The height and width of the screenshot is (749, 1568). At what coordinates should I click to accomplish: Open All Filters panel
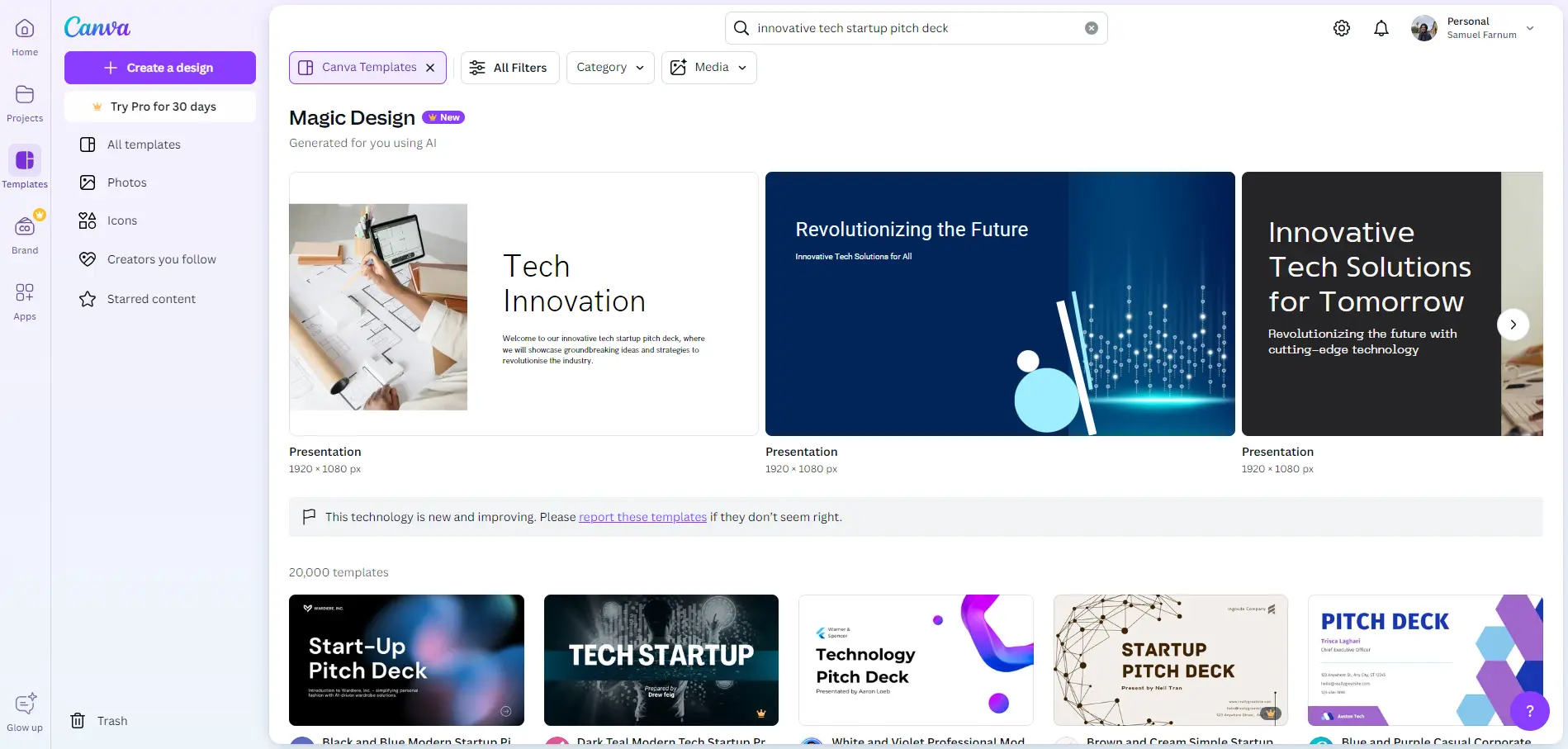point(509,68)
